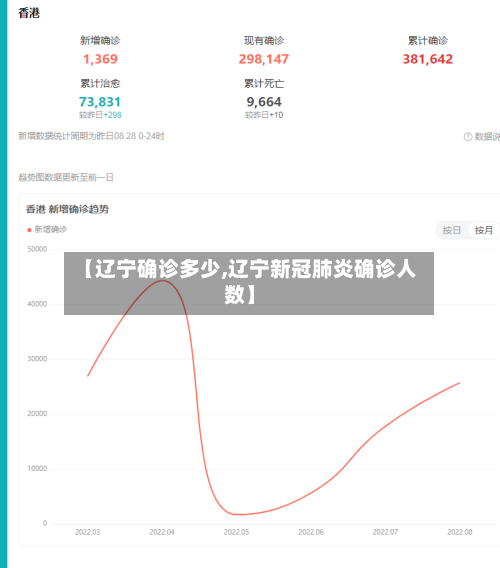Click the 较昨日+10 change label

tap(264, 115)
